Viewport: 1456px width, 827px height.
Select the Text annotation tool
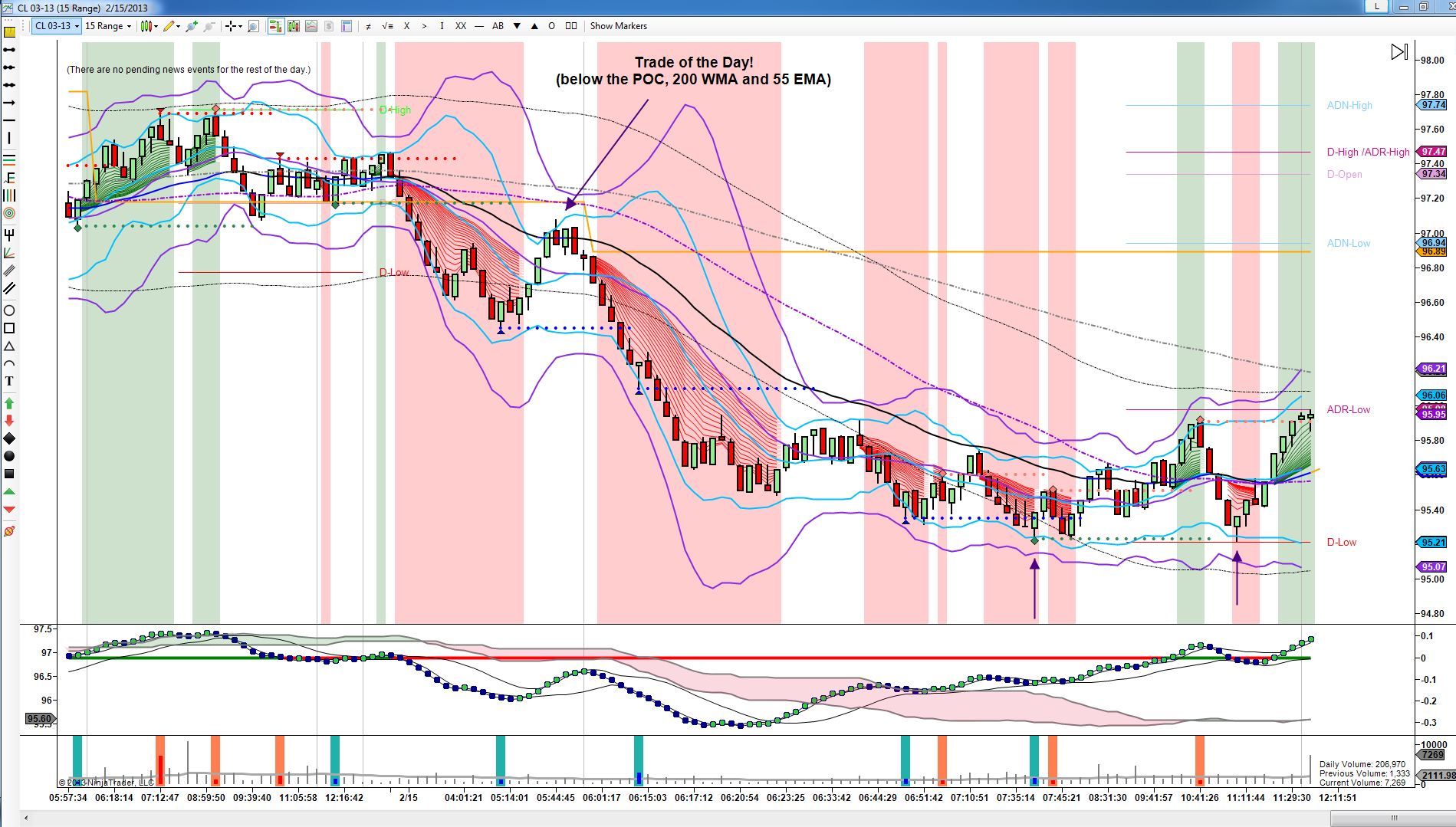(9, 381)
